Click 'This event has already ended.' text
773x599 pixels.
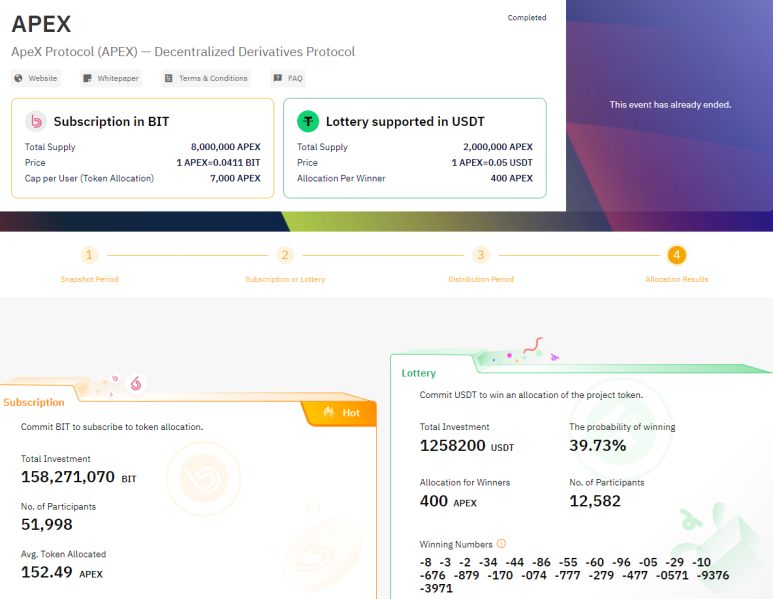coord(670,105)
